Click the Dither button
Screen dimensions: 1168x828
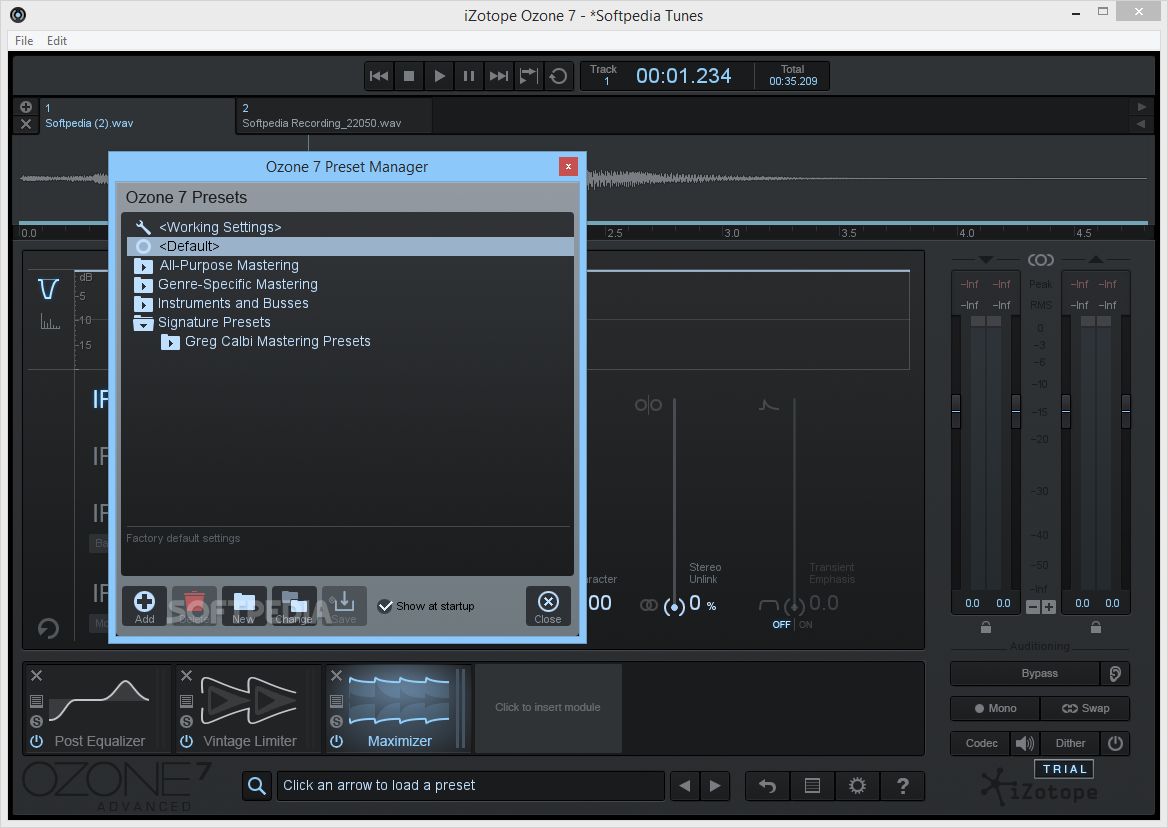1070,743
